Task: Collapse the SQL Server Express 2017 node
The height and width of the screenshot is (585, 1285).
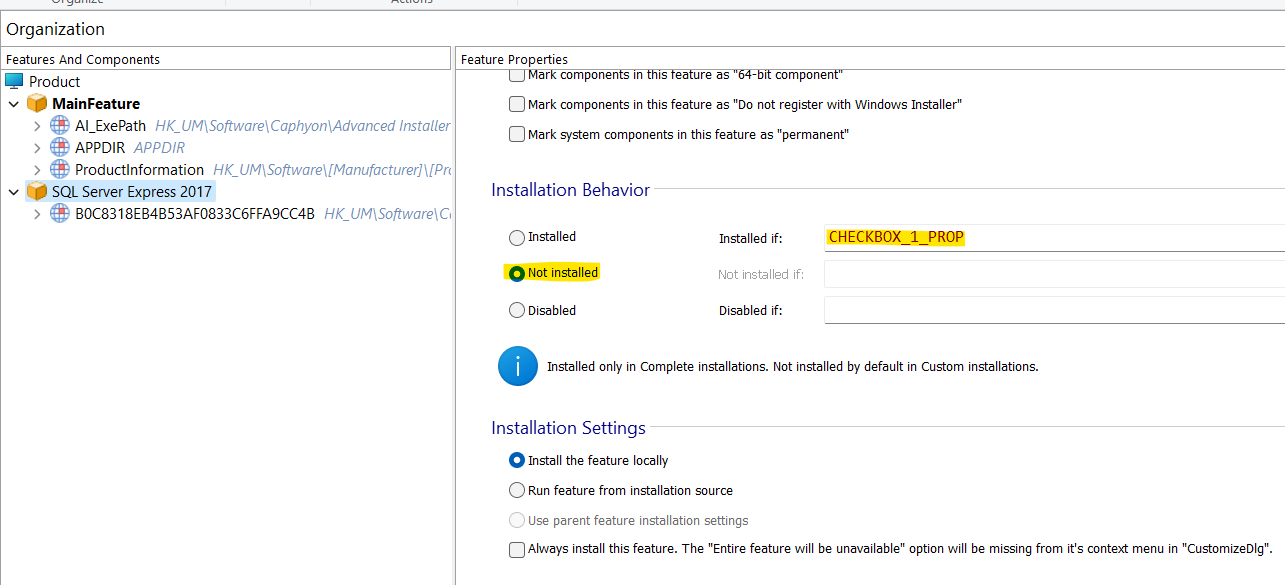Action: tap(13, 191)
